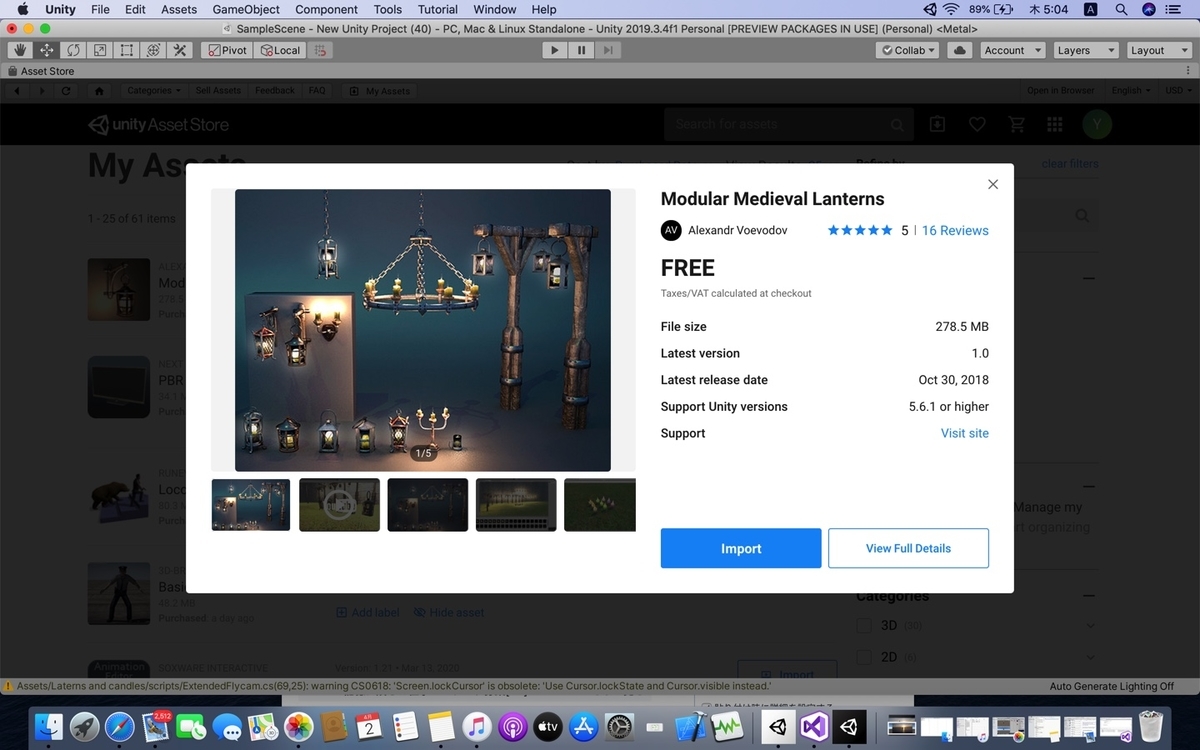Select the Scale tool

(100, 50)
